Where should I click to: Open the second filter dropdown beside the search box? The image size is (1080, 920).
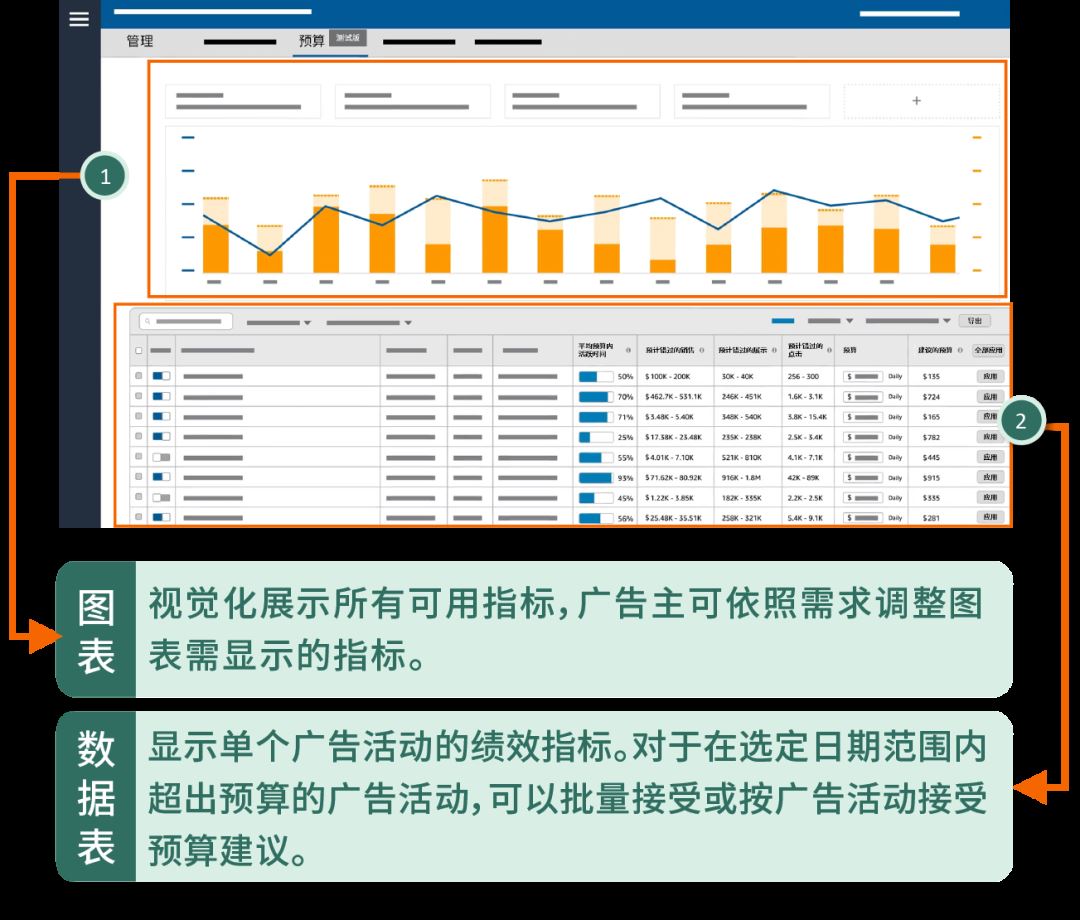tap(369, 322)
